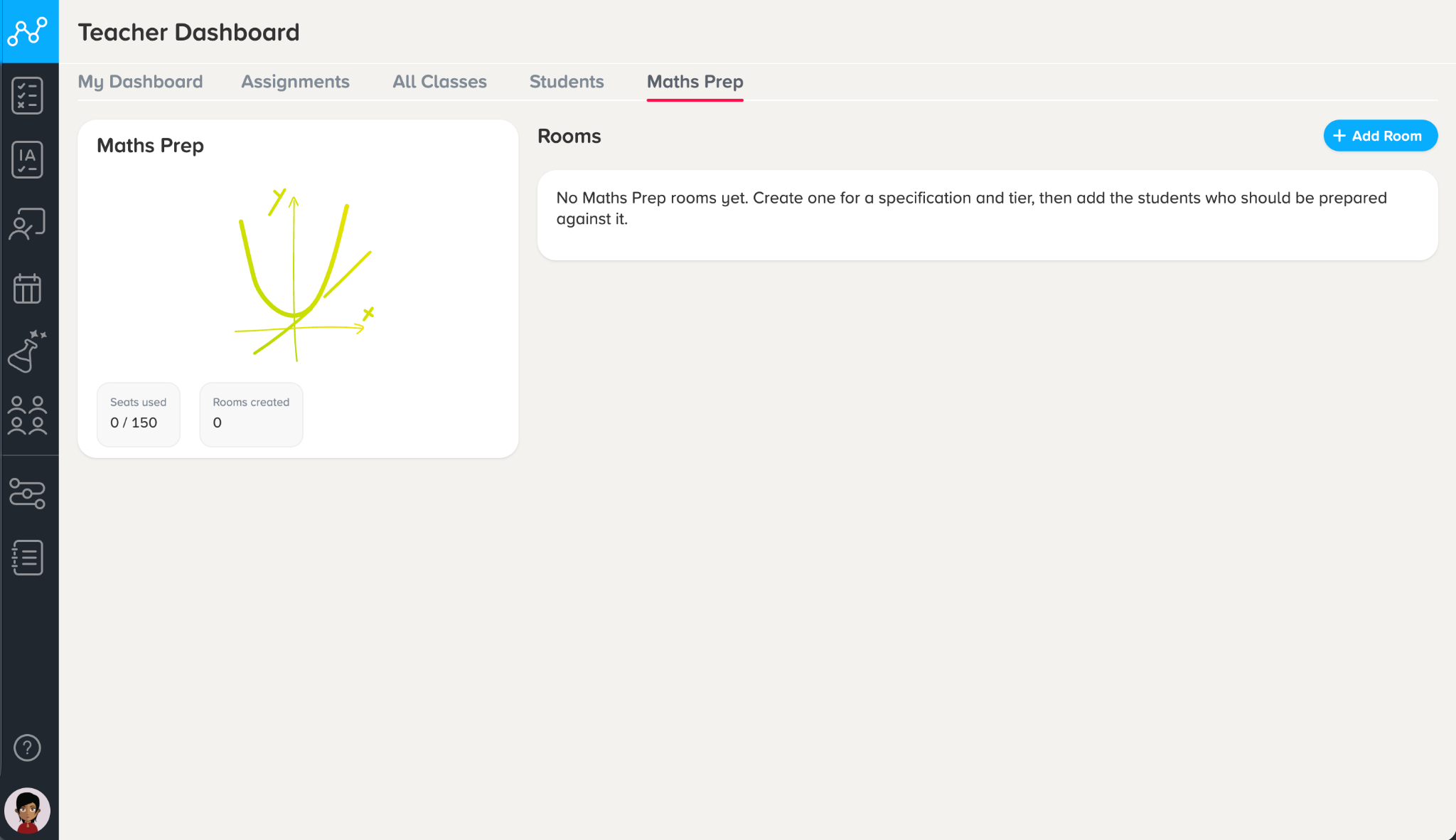Open the group of people icon
Image resolution: width=1456 pixels, height=840 pixels.
coord(28,415)
